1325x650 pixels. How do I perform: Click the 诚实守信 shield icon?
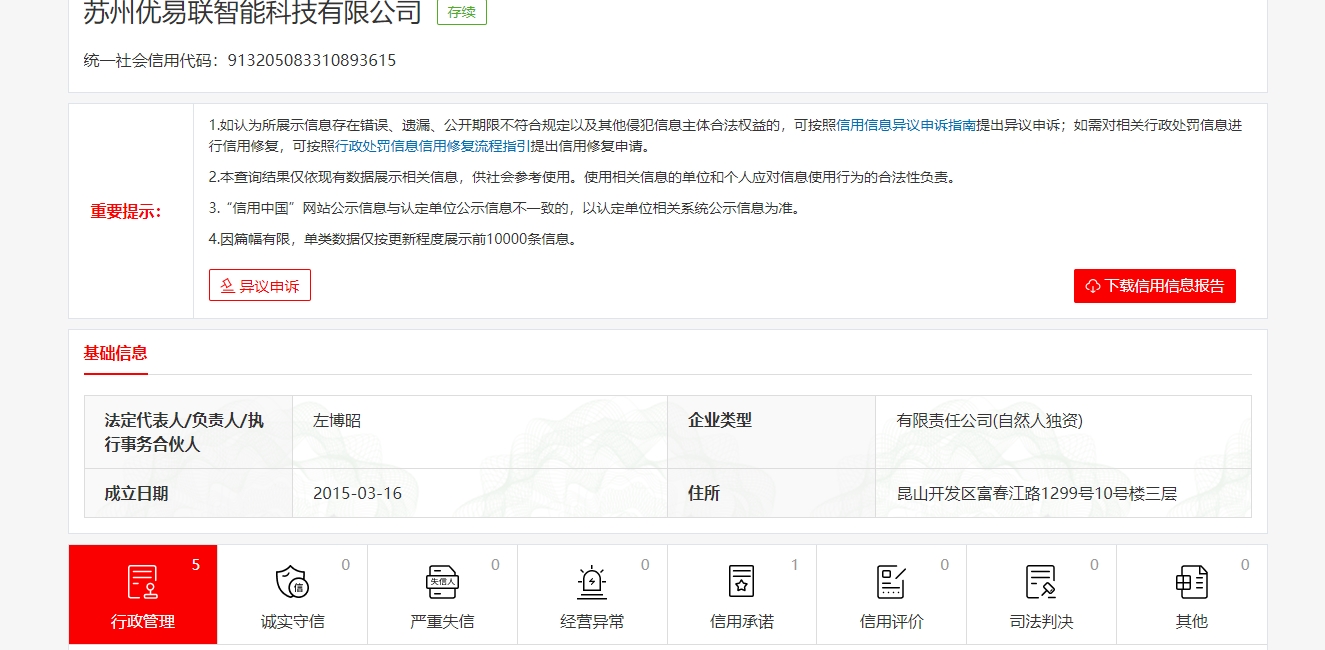click(x=292, y=581)
